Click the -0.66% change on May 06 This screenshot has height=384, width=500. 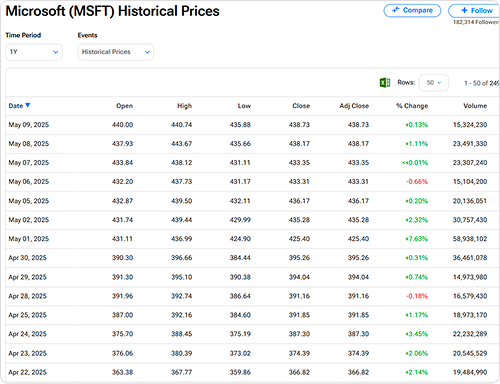(417, 182)
